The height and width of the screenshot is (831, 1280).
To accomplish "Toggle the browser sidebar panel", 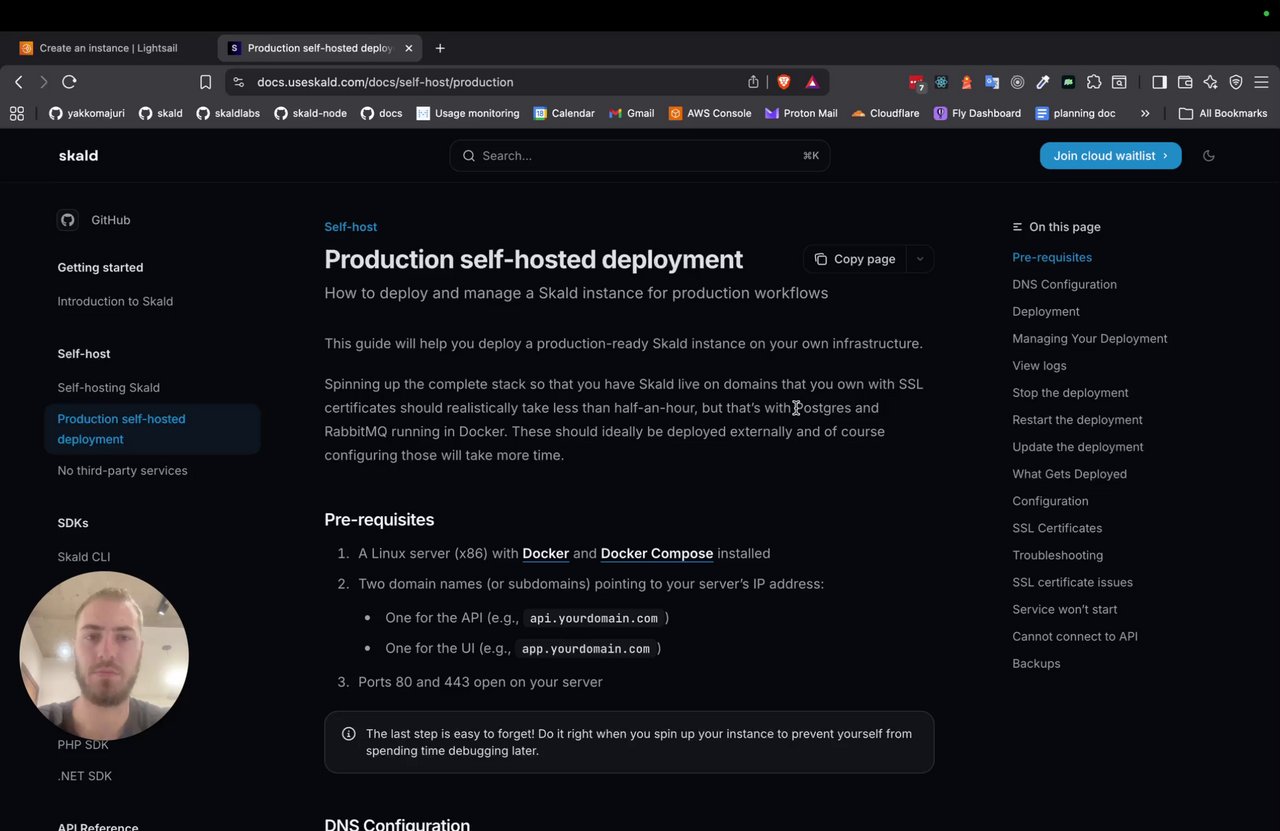I will 1159,82.
